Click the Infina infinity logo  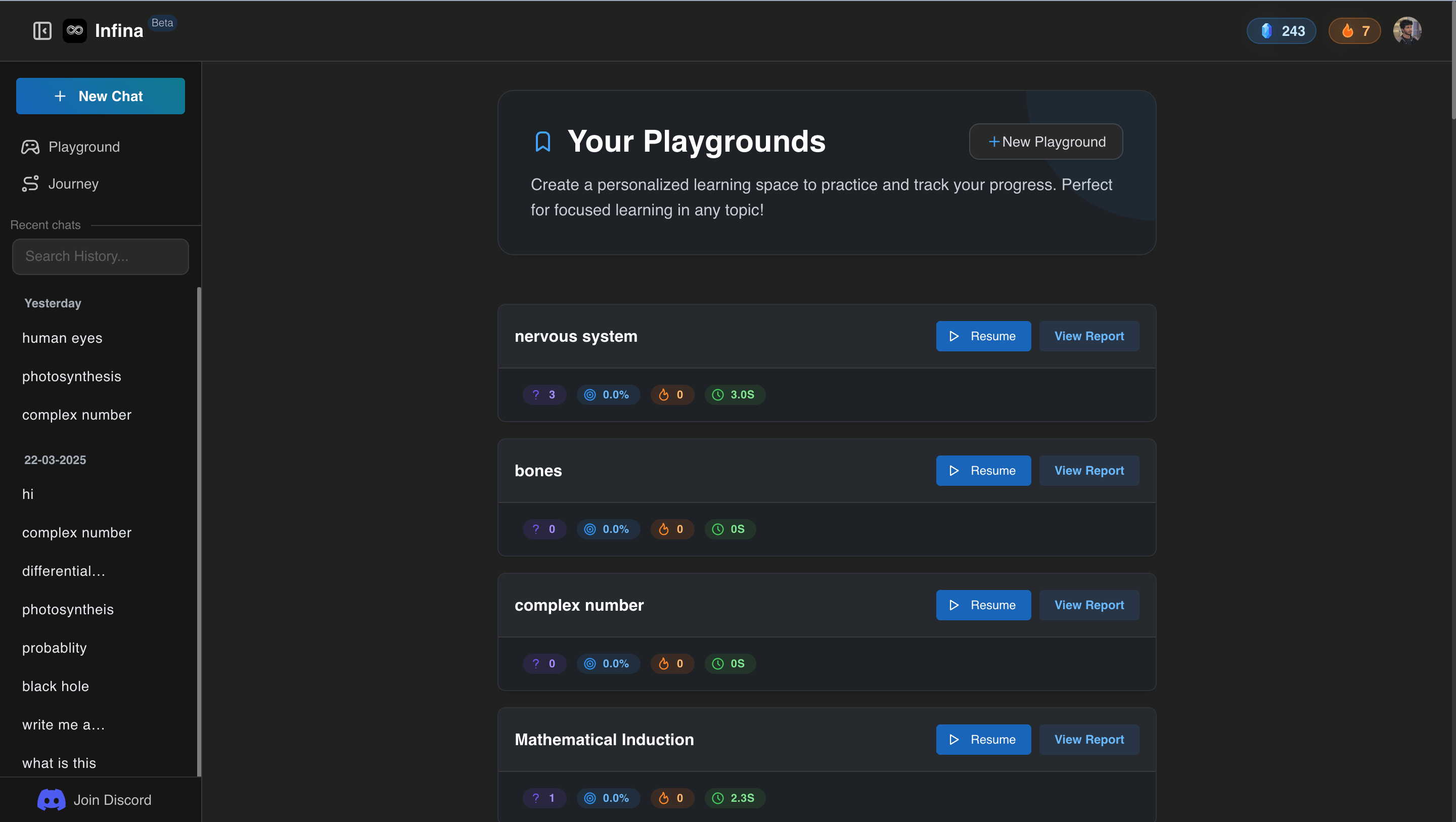pos(75,30)
